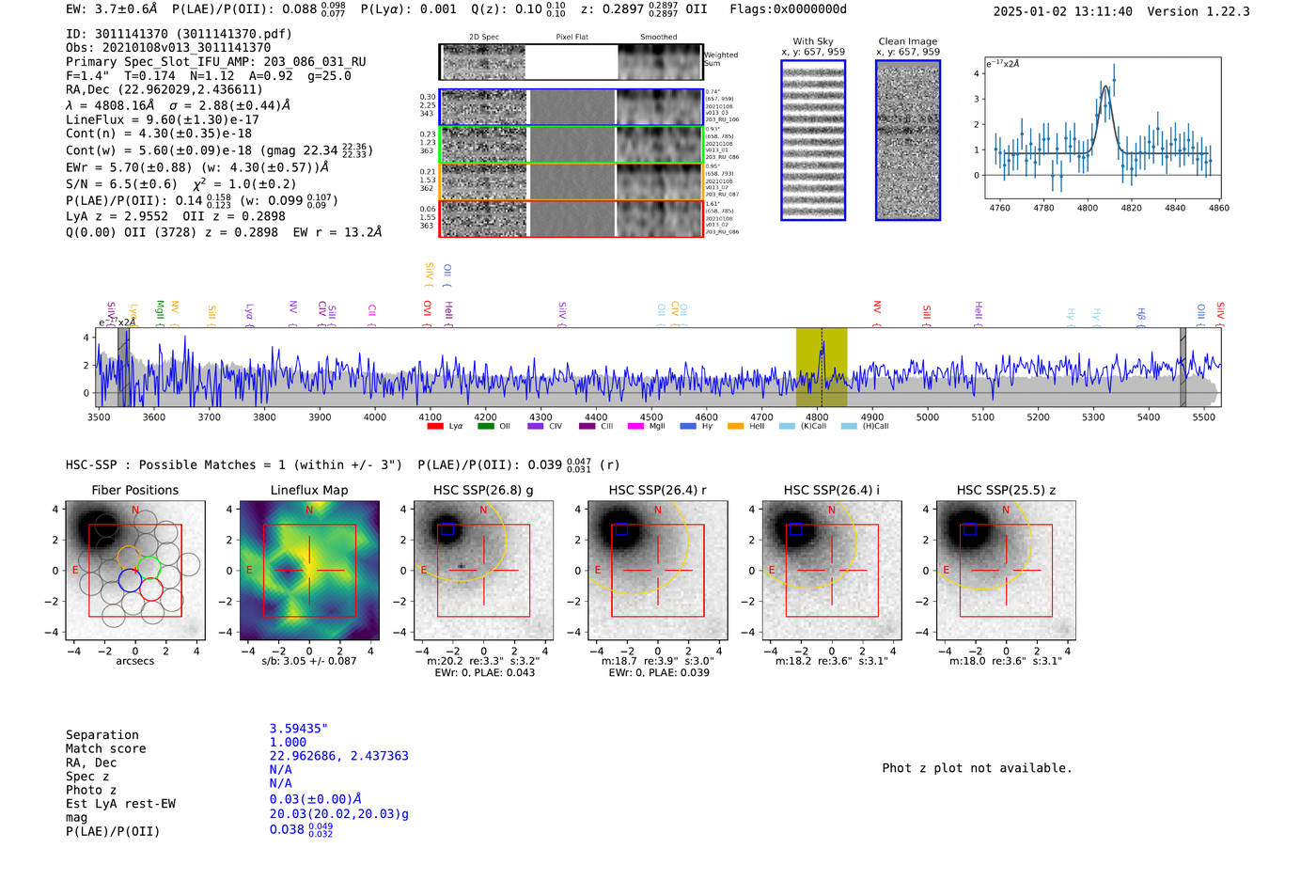Open the HSC SSP(26.4) i image

[832, 571]
